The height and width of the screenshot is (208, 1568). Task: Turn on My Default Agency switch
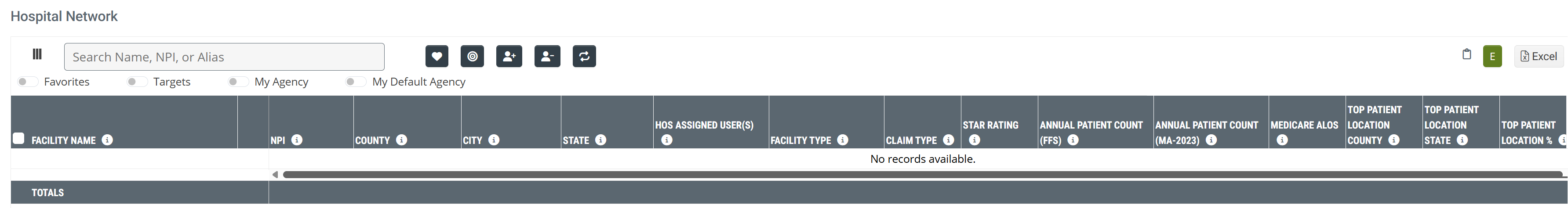[x=356, y=82]
